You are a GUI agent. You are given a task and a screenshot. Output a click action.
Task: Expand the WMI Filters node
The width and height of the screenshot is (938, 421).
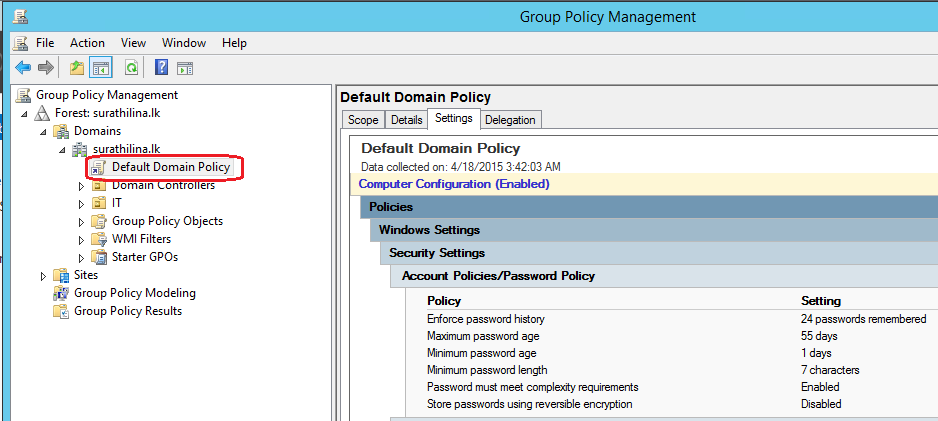click(82, 240)
